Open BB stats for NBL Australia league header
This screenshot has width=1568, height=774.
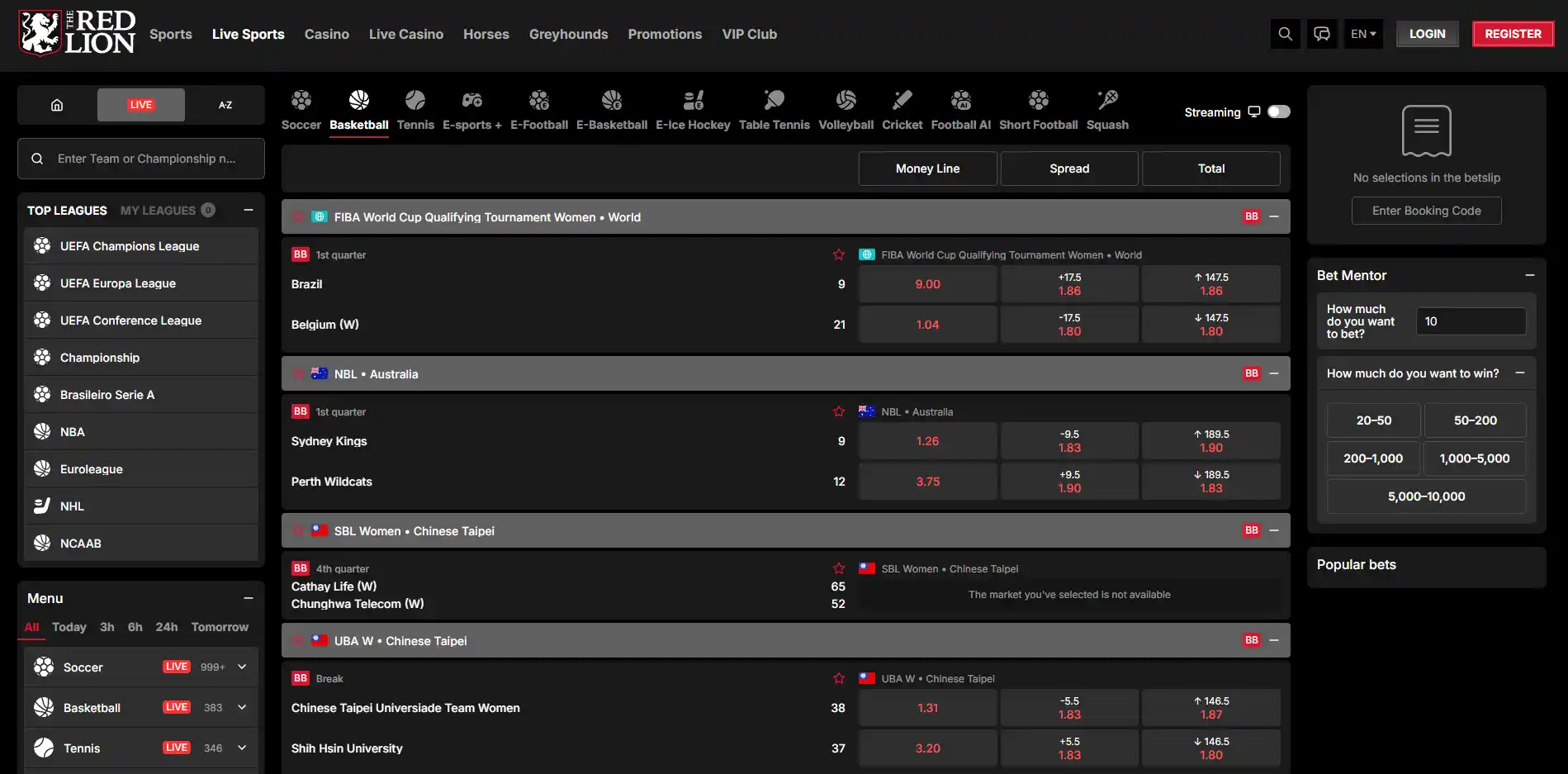(1252, 373)
